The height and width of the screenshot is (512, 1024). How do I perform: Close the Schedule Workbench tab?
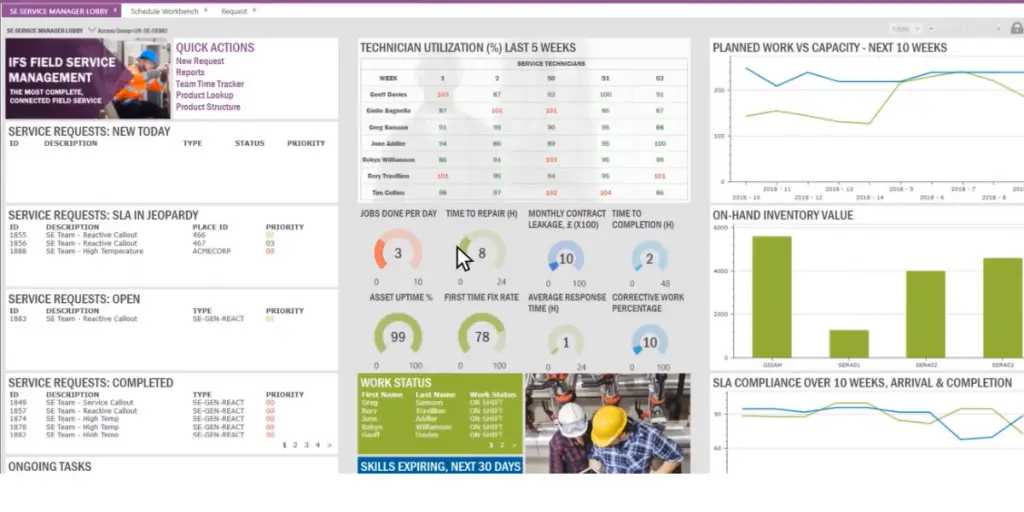206,12
